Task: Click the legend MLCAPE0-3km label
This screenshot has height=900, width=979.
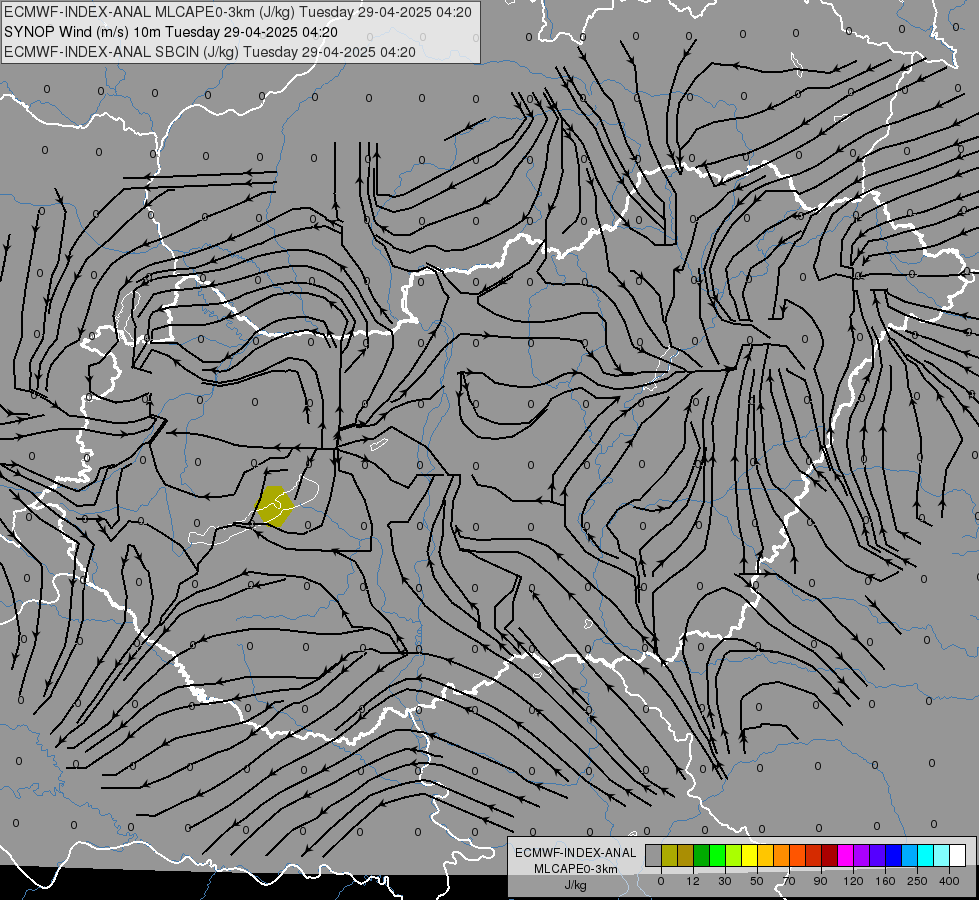Action: click(576, 869)
